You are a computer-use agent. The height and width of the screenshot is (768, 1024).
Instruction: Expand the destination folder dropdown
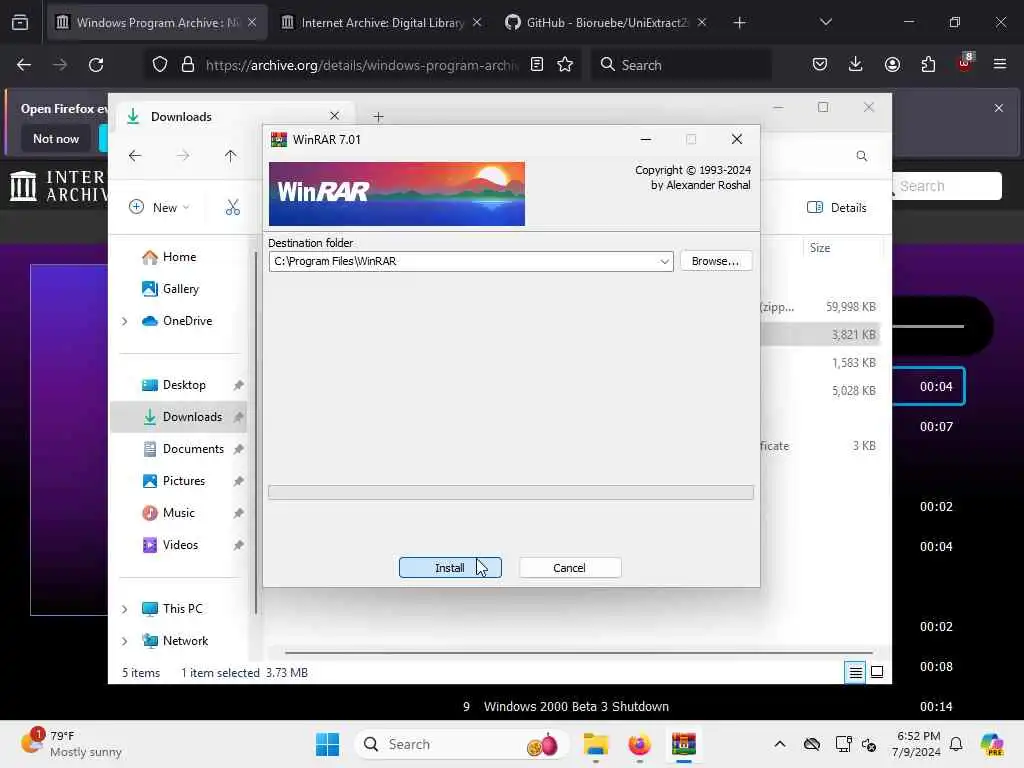click(x=664, y=261)
